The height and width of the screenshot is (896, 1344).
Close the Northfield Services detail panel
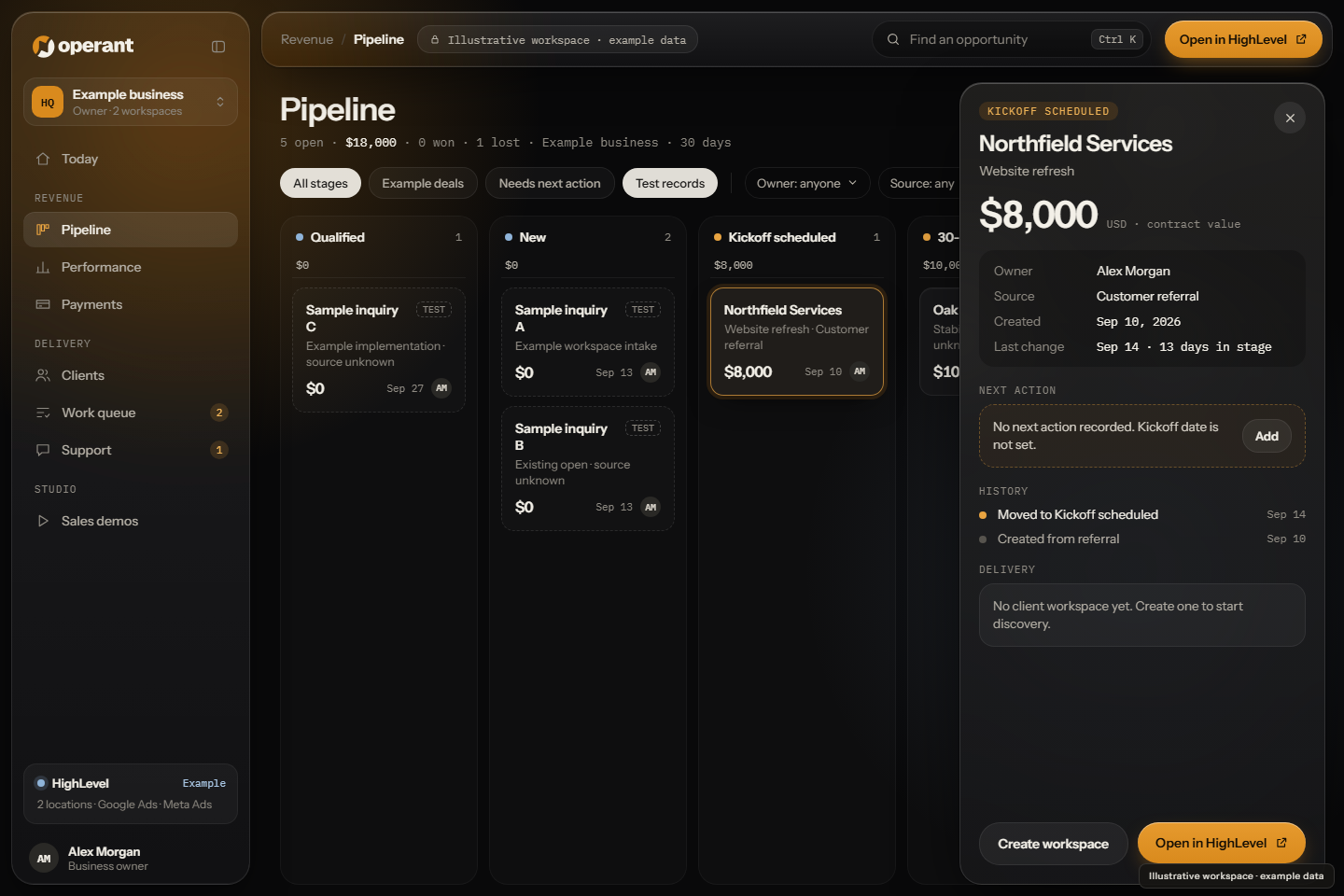(x=1290, y=118)
